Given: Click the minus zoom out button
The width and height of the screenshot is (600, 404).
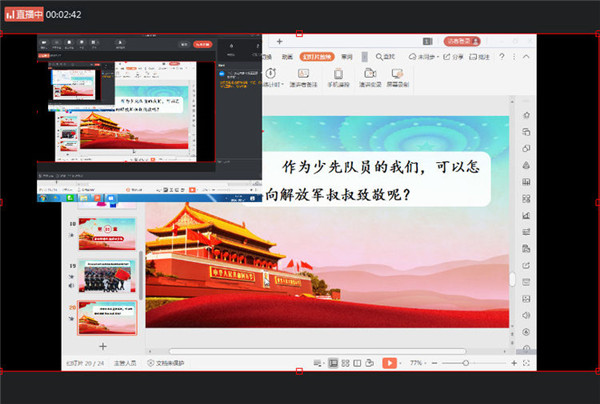Looking at the screenshot, I should (434, 363).
